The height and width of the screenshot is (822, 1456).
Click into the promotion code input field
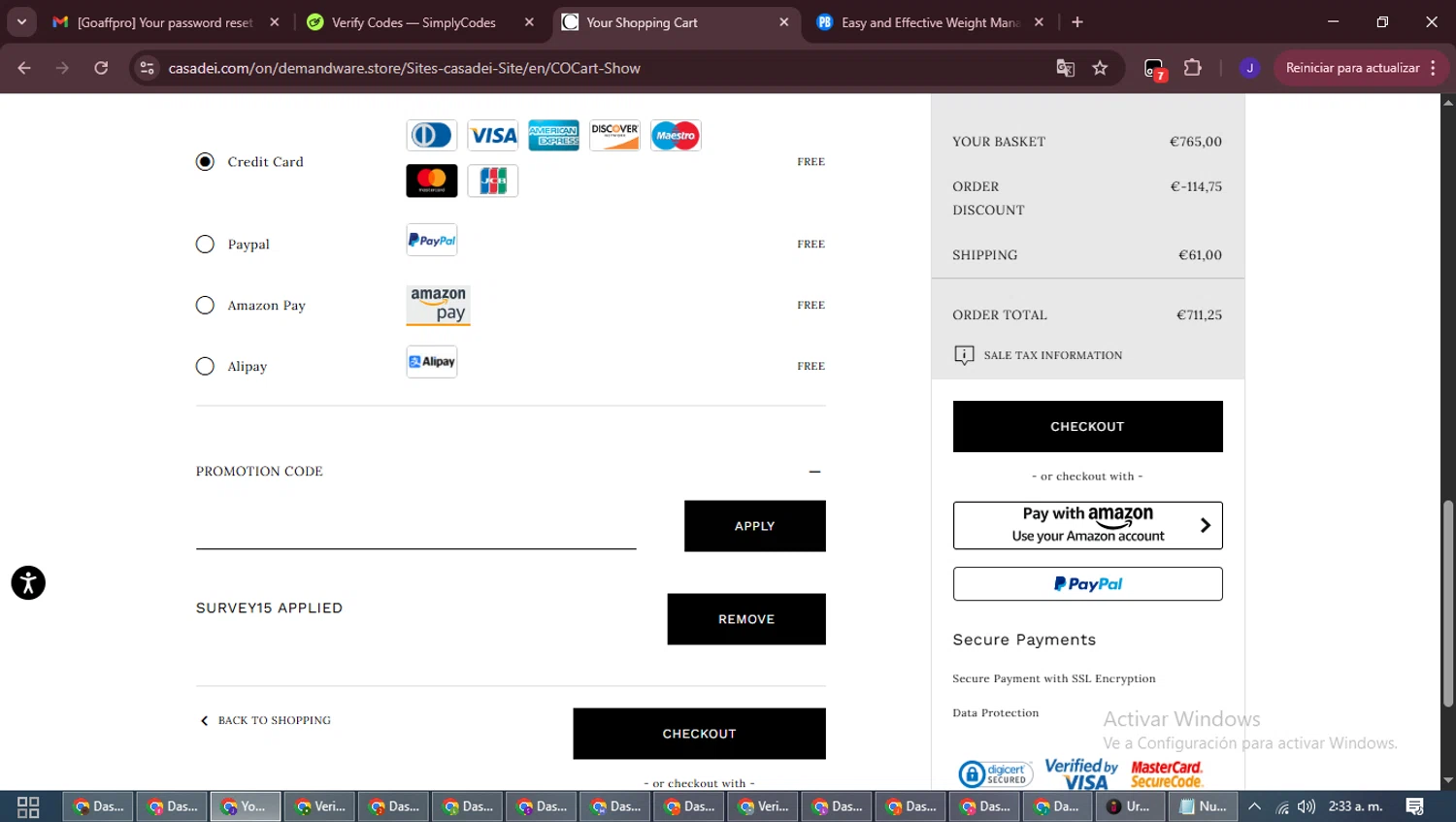[x=416, y=529]
